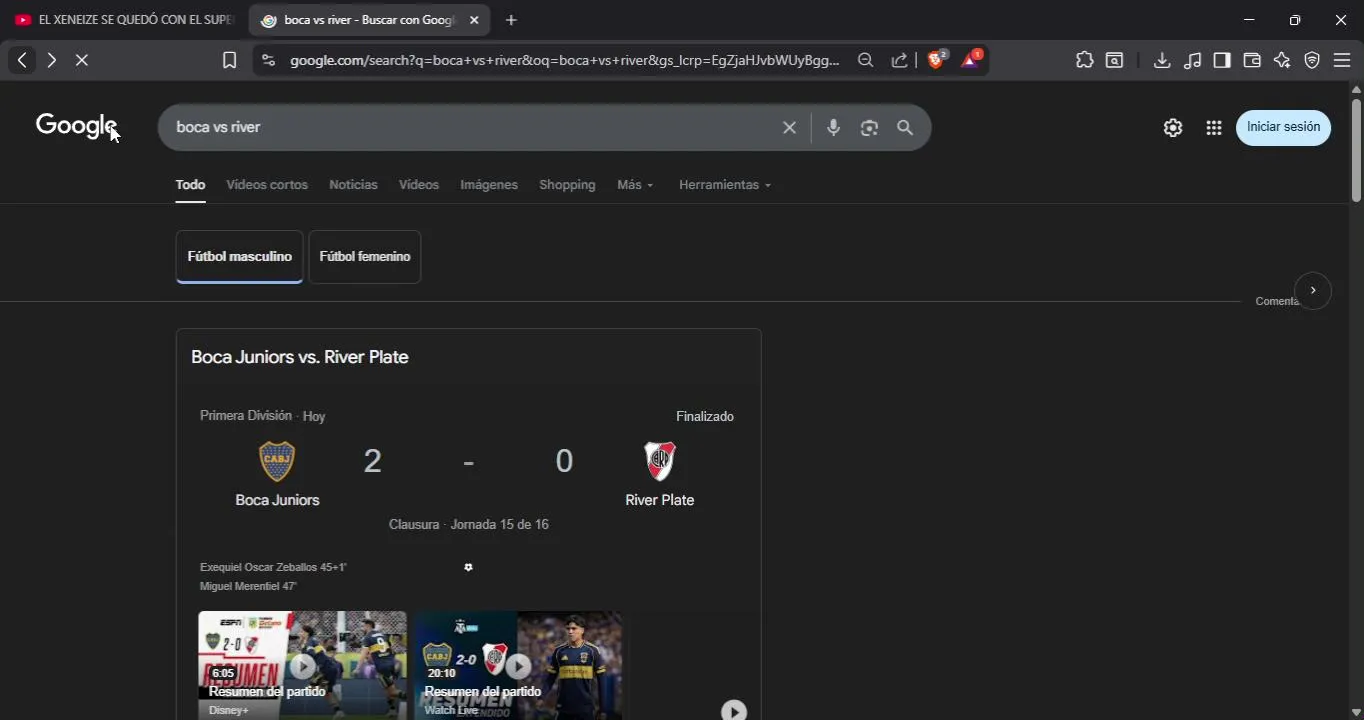Expand the Herramientas dropdown

click(725, 185)
